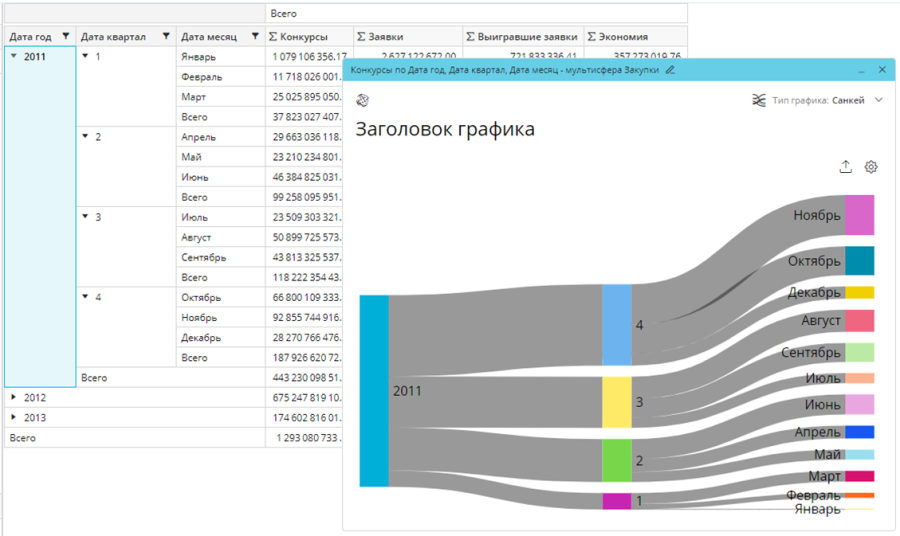Viewport: 900px width, 536px height.
Task: Click the pink Ноябрь node in the chart
Action: 859,215
